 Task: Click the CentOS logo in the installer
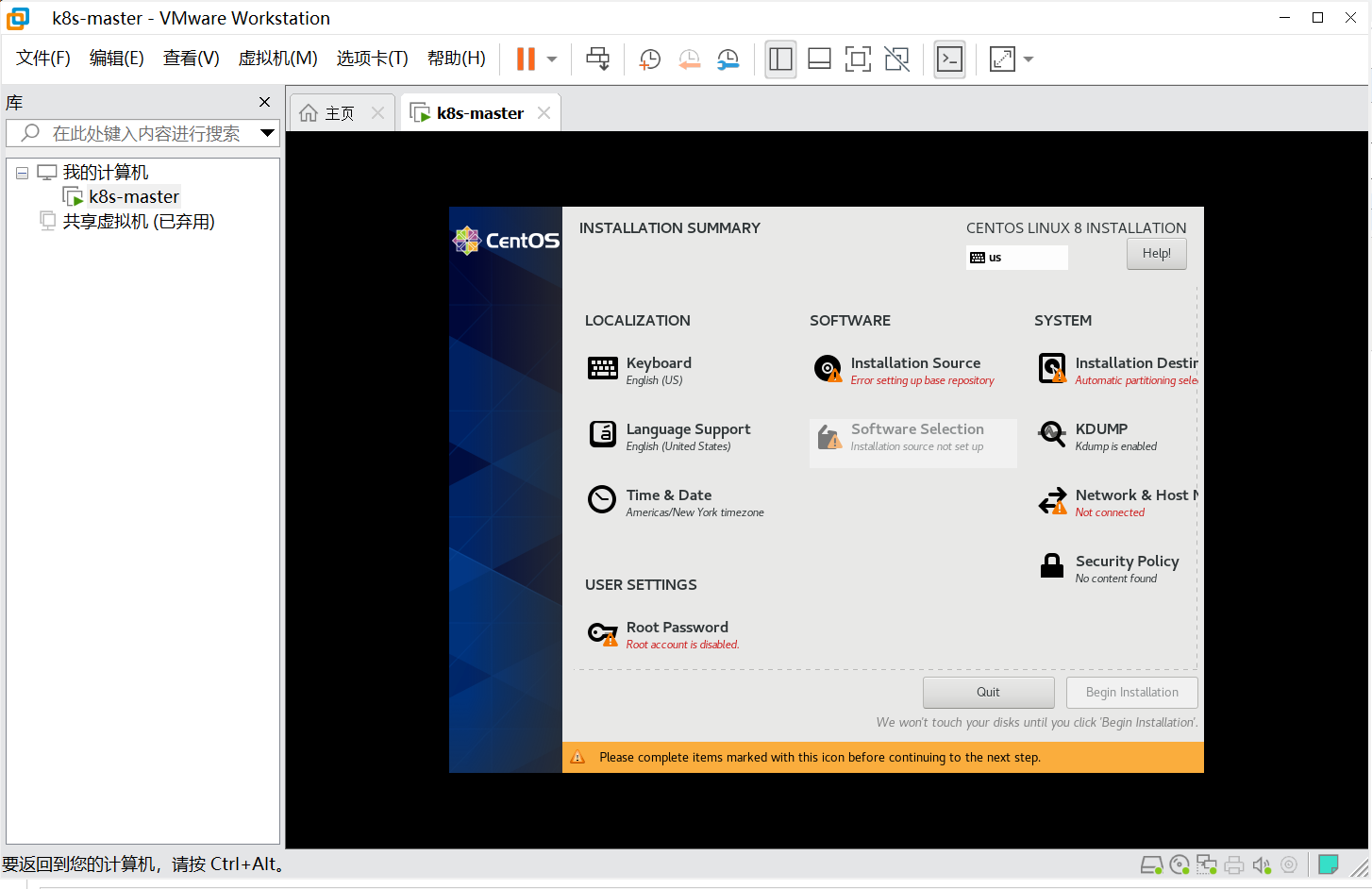pos(506,241)
